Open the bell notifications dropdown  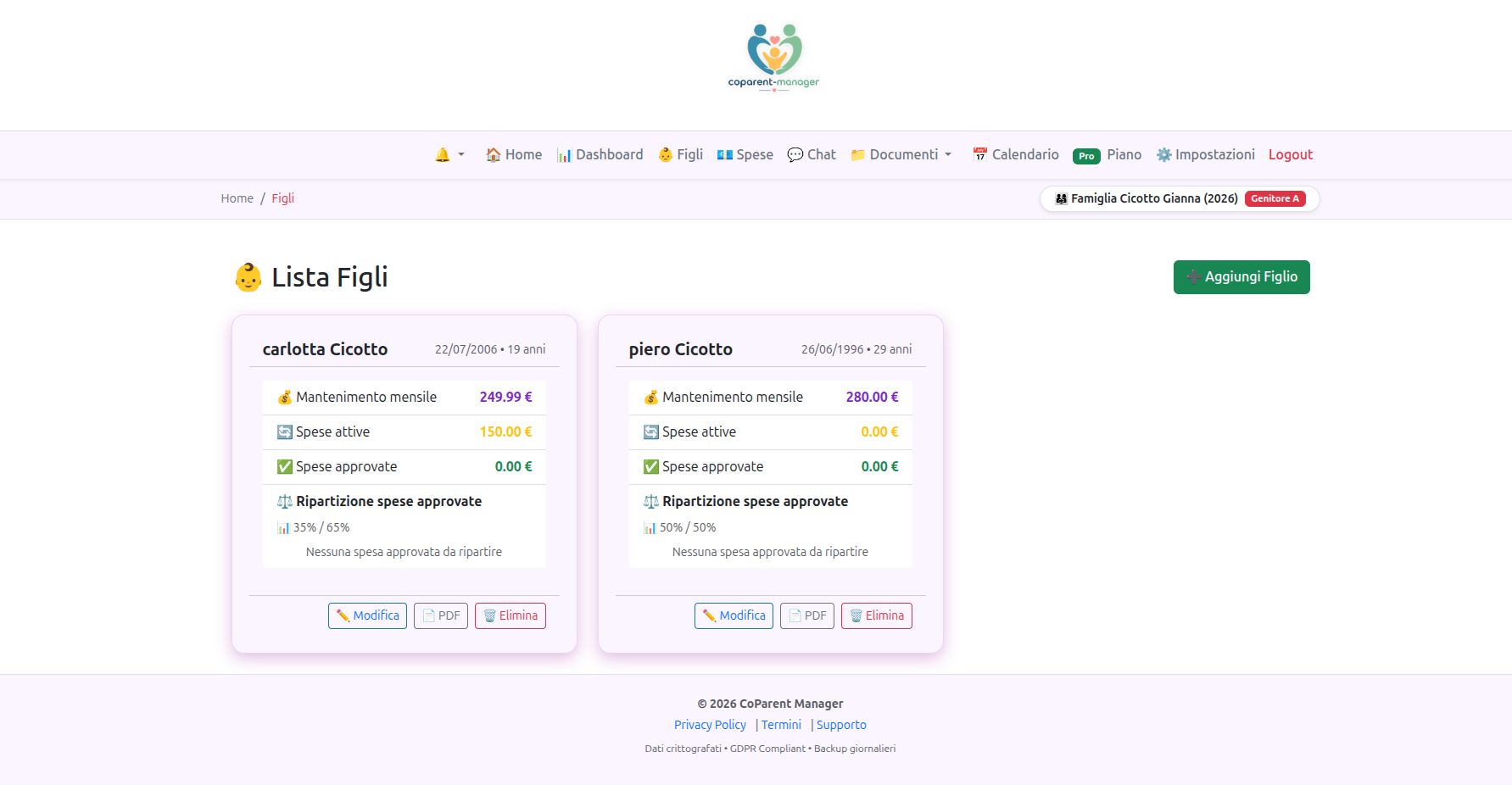click(449, 155)
